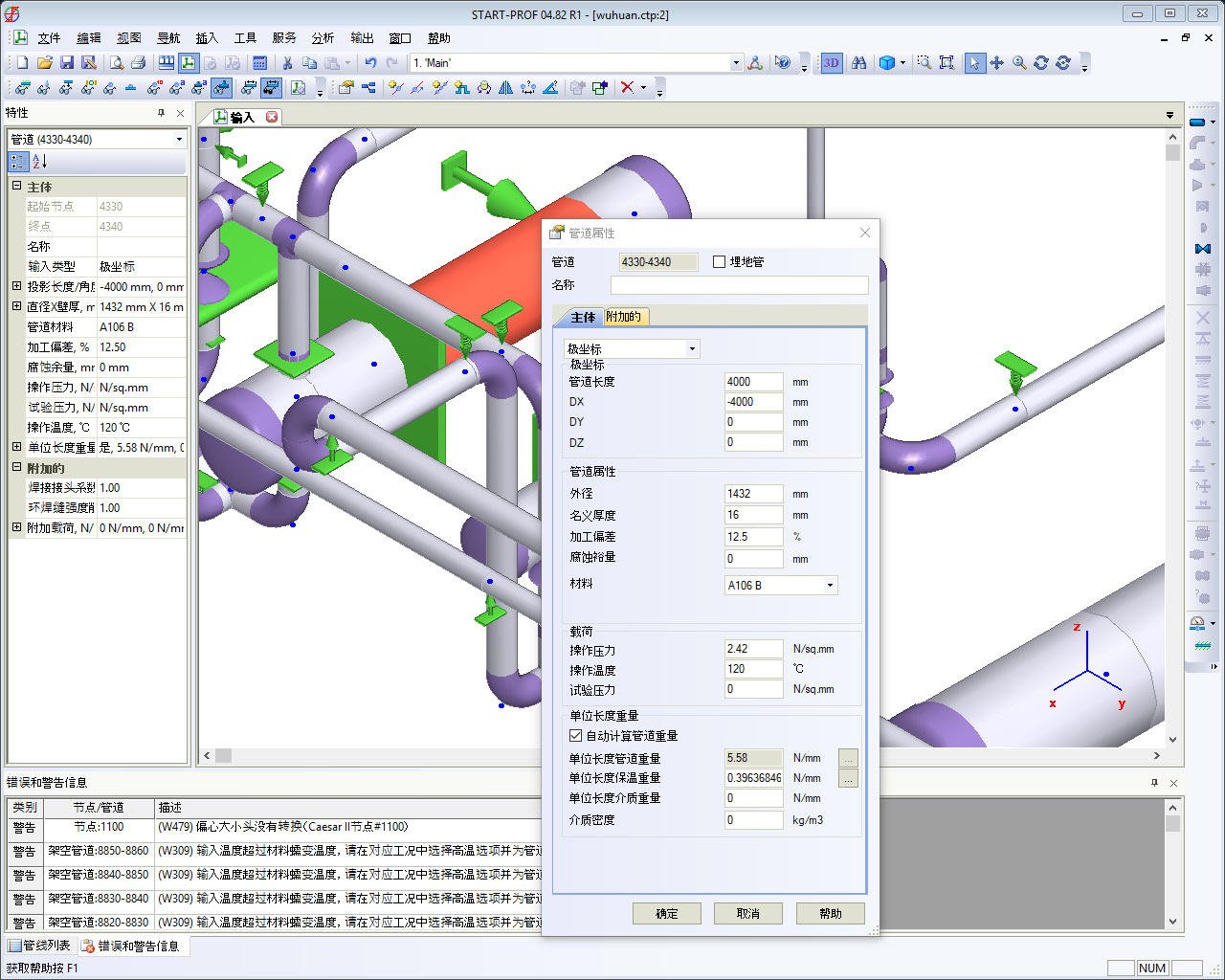Click the Cut scissors icon
1225x980 pixels.
tap(286, 63)
